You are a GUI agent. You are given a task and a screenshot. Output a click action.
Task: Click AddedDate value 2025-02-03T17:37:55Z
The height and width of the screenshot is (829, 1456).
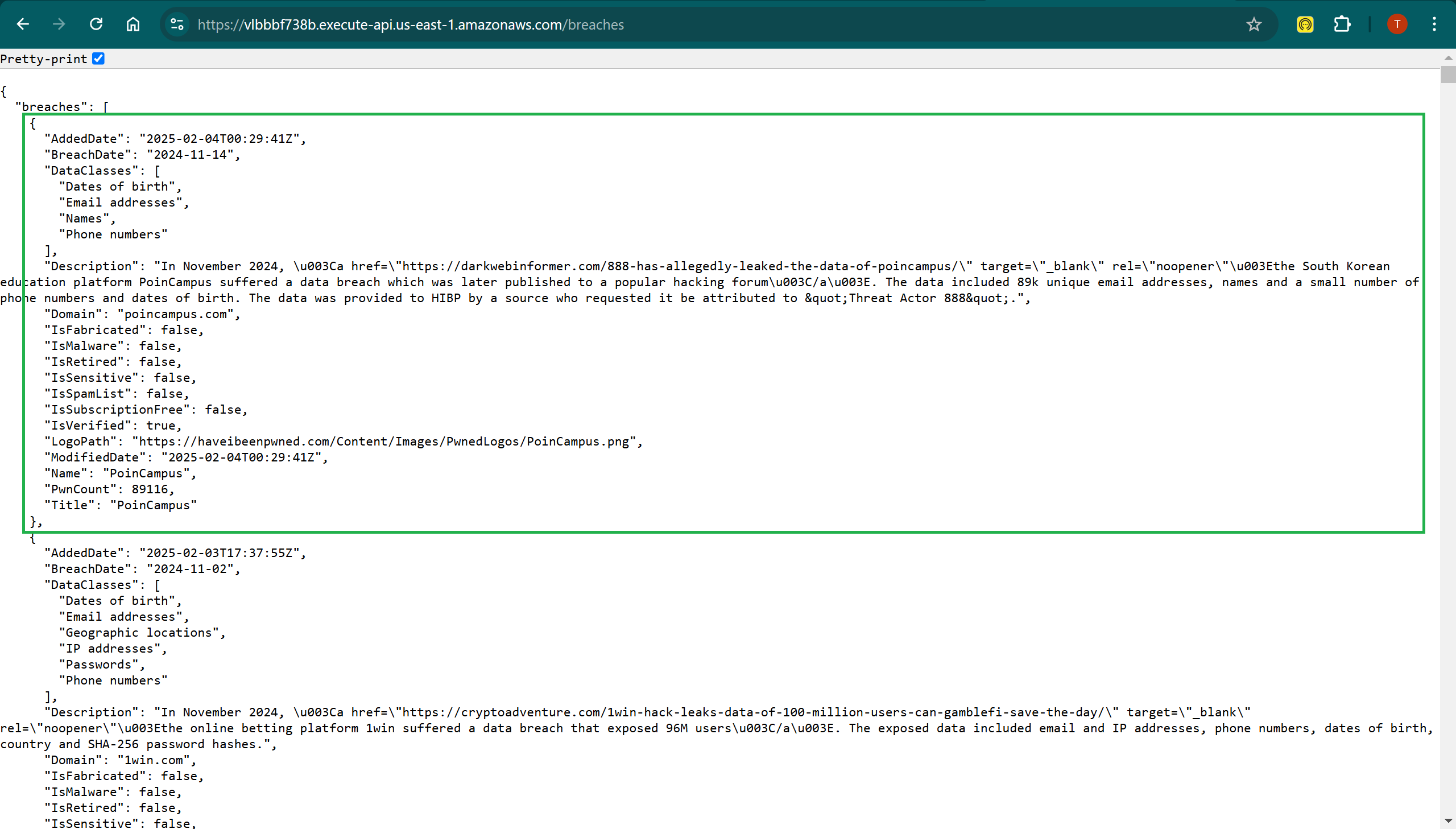coord(220,553)
